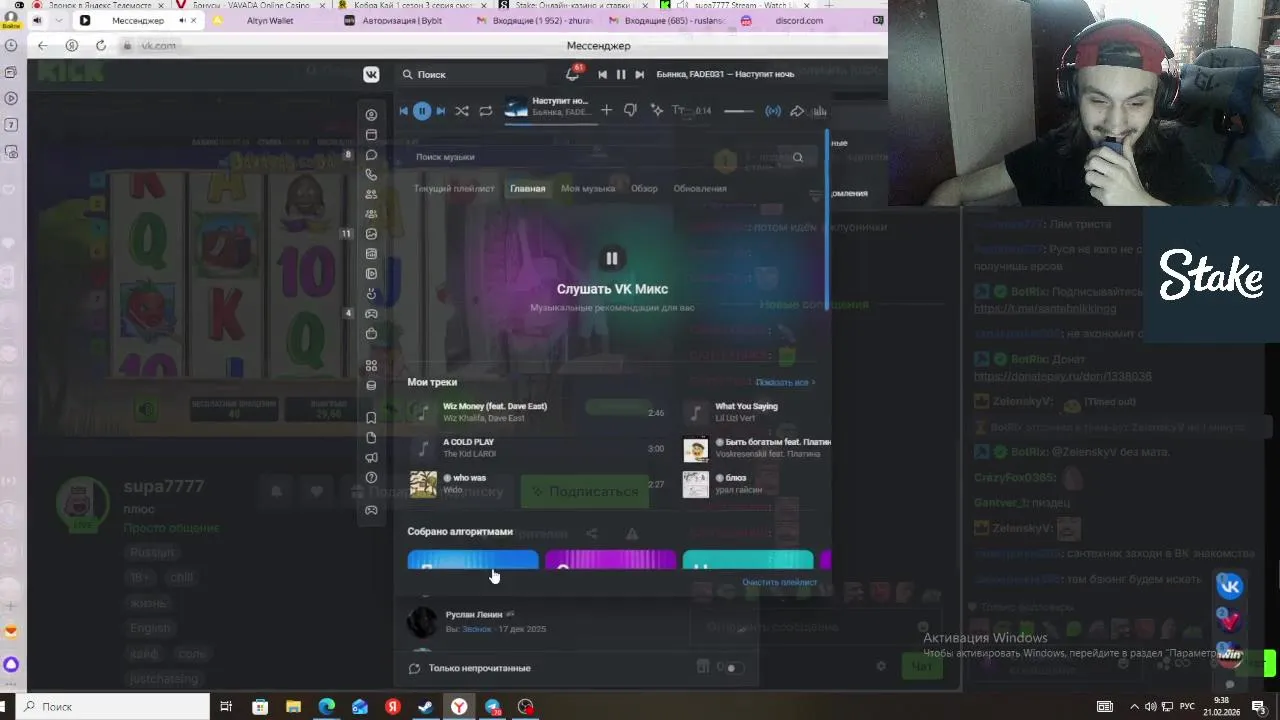The width and height of the screenshot is (1280, 720).
Task: Open Показать все link for Мои треки
Action: click(785, 382)
